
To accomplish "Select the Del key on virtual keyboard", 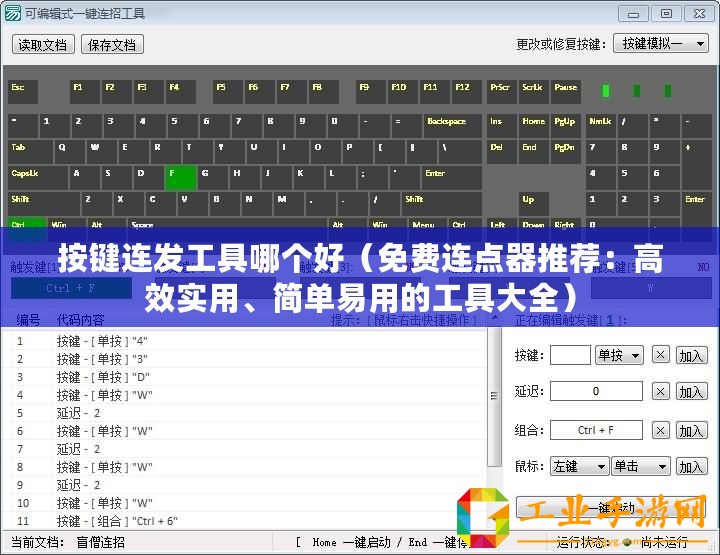I will point(502,152).
